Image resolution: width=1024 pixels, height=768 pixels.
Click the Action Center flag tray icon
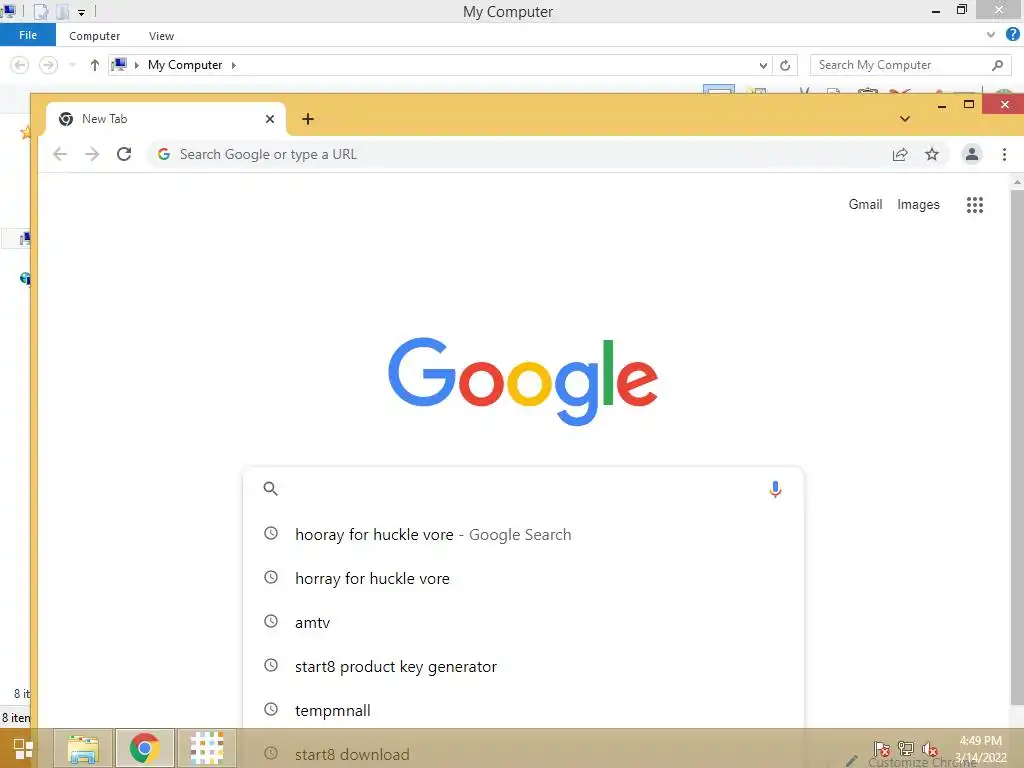pyautogui.click(x=881, y=749)
